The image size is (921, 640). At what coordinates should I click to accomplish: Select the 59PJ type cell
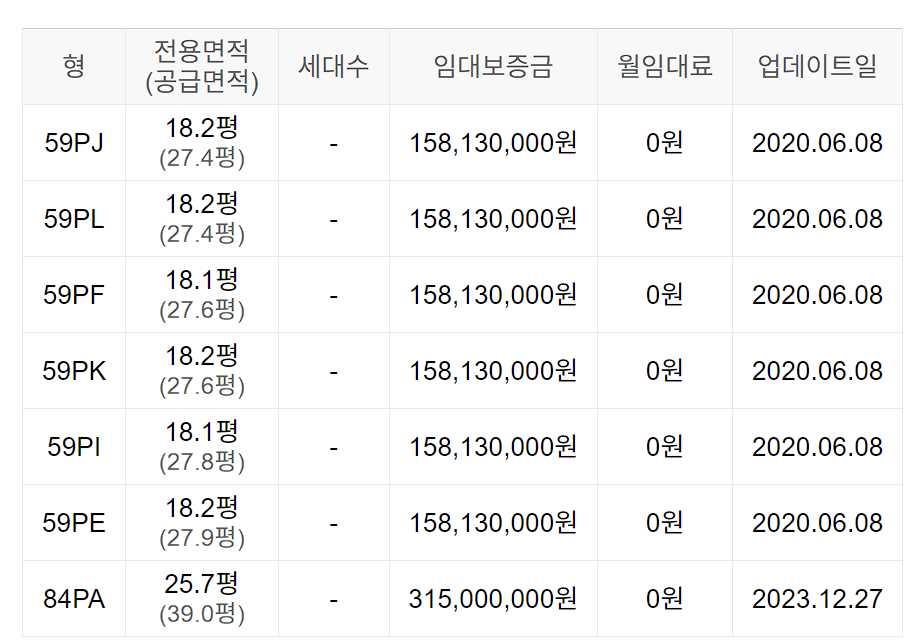[x=74, y=143]
